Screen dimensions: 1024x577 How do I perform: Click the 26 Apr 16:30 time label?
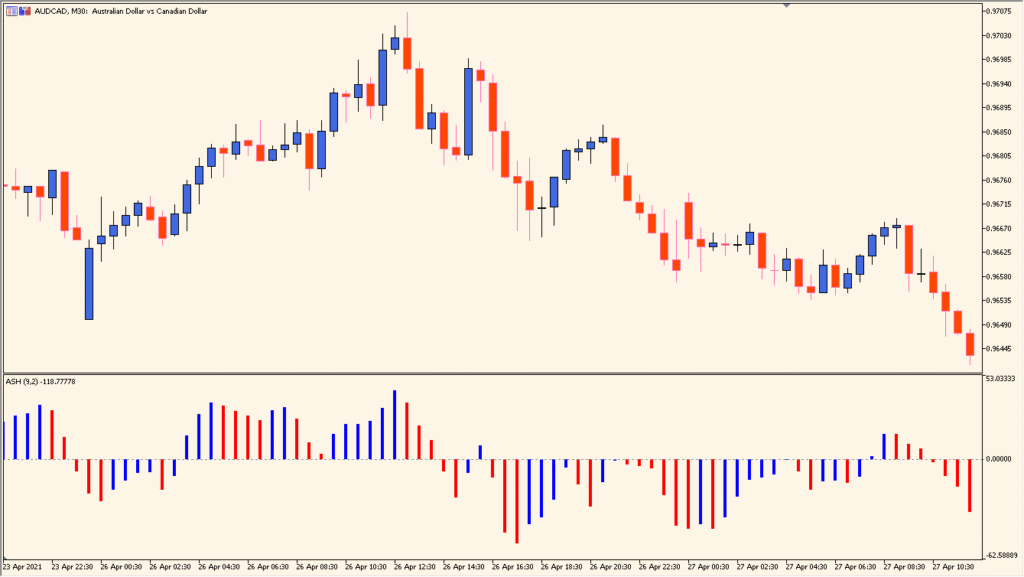(x=513, y=567)
